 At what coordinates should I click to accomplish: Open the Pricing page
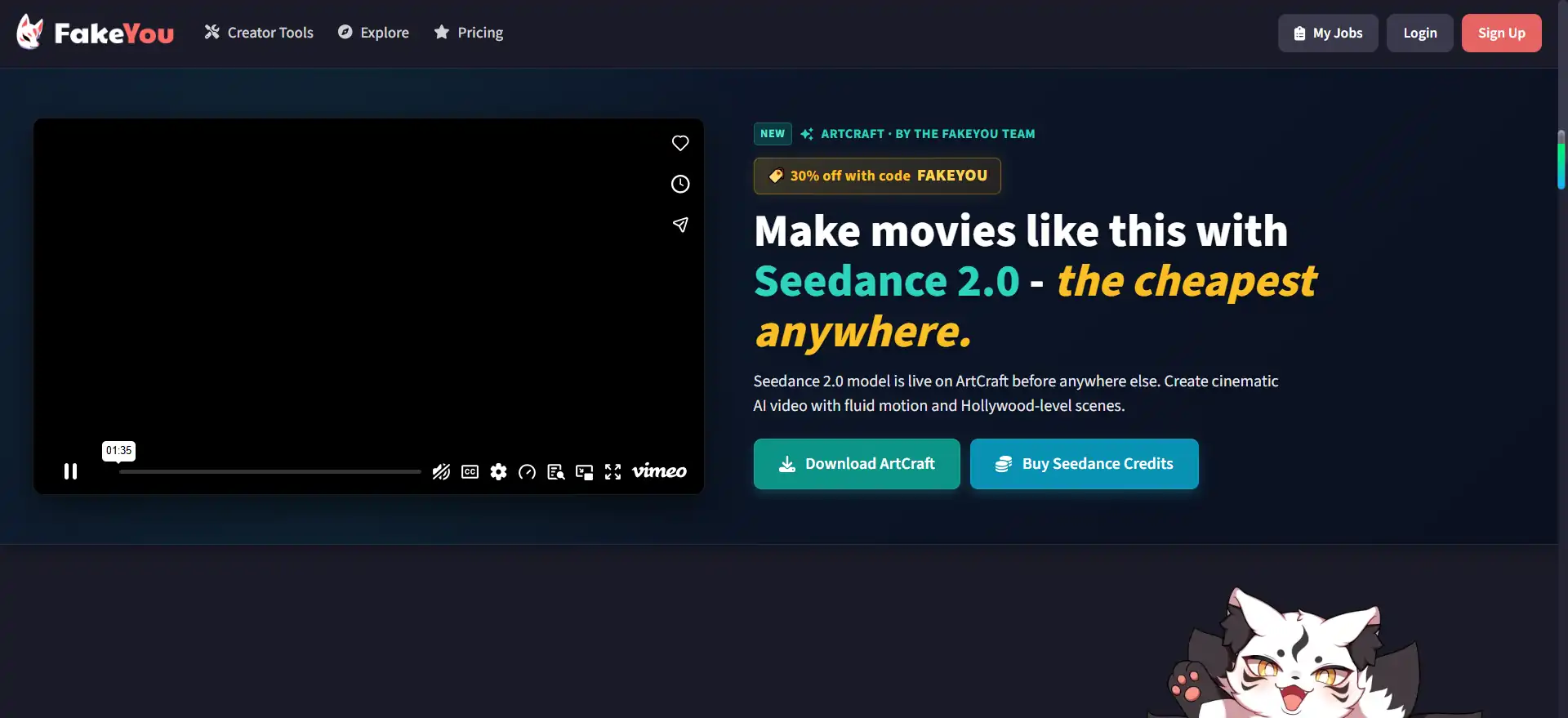tap(469, 33)
